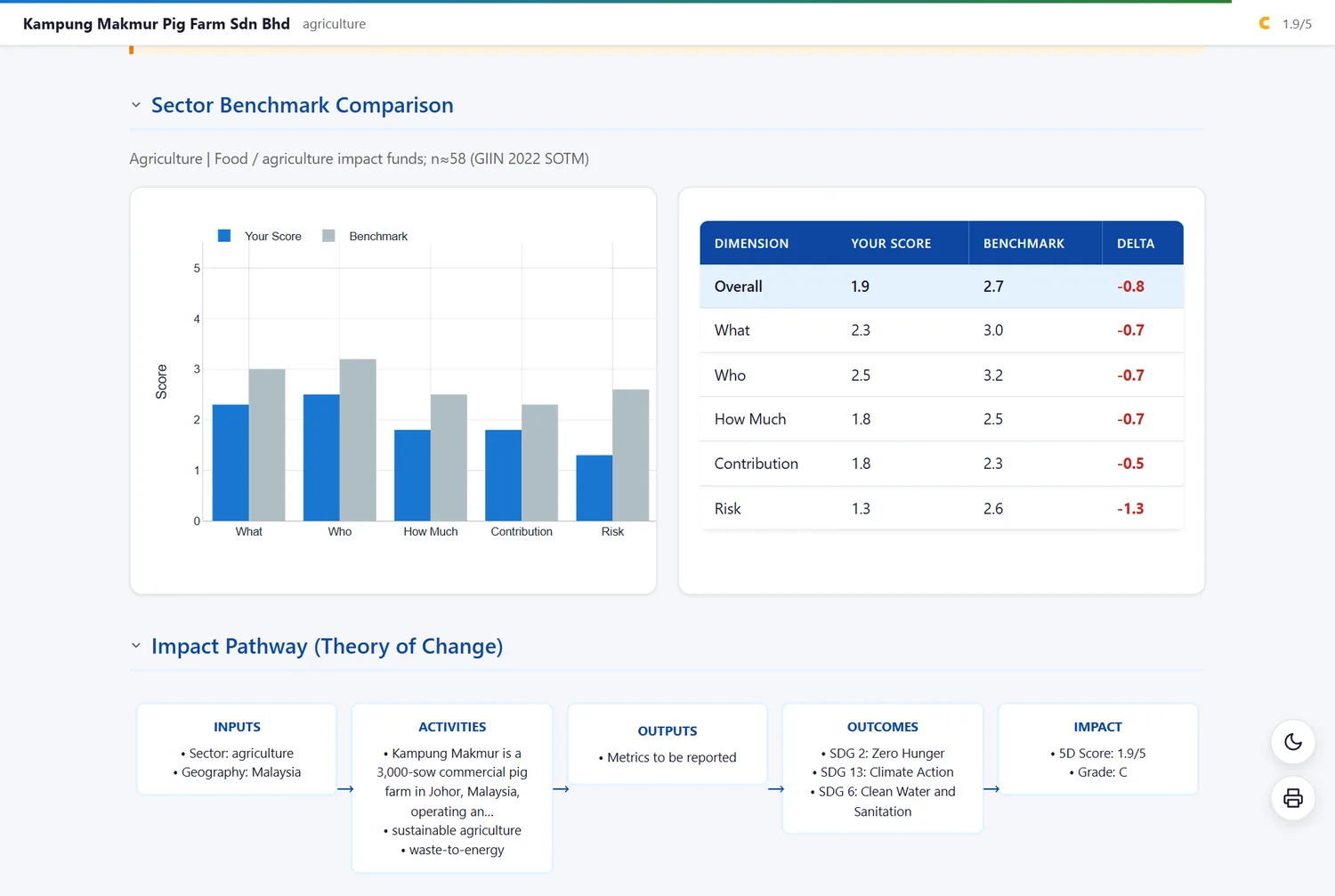Click SDG 13: Climate Action outcome

click(883, 772)
